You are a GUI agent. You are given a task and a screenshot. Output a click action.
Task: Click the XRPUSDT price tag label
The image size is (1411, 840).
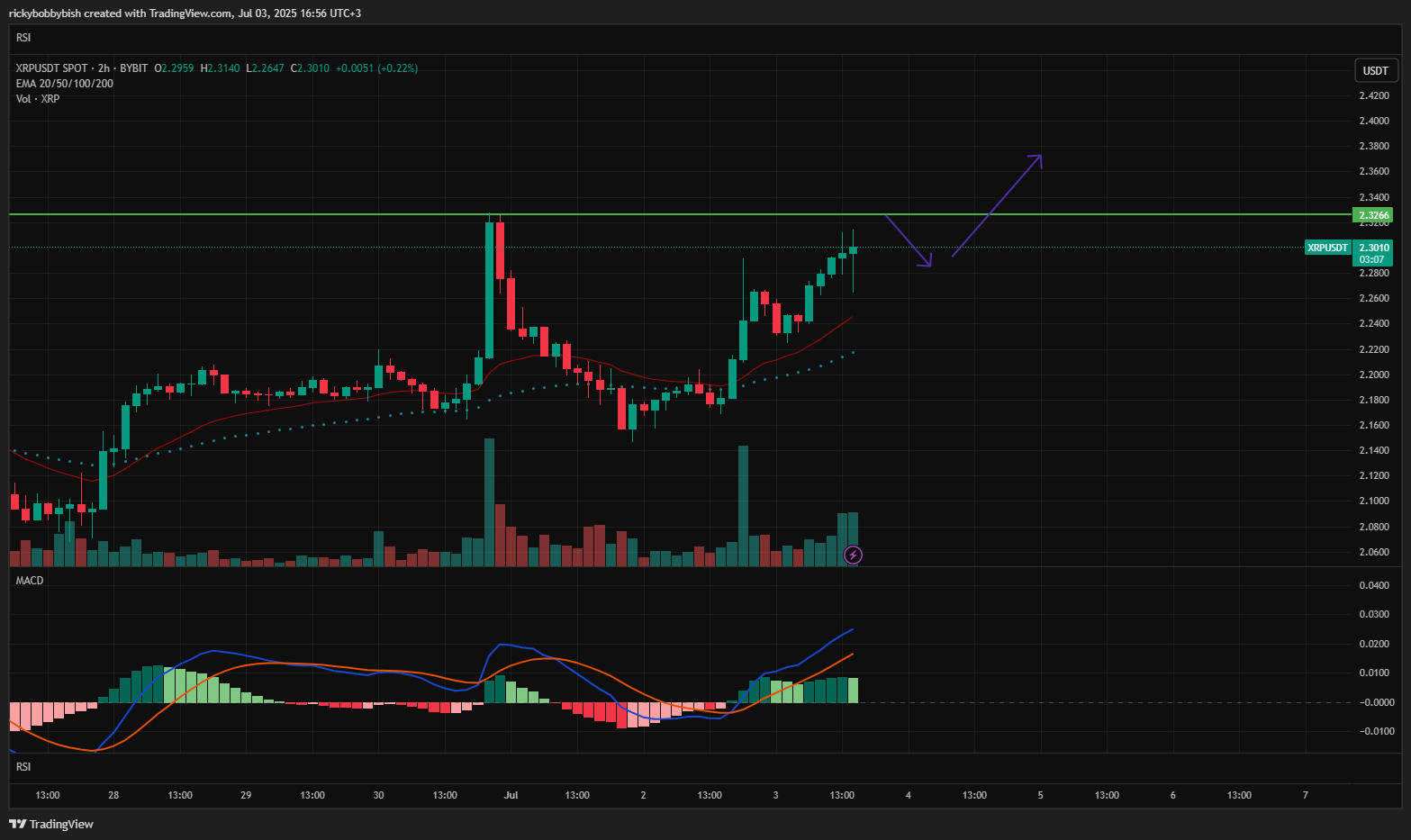click(1327, 248)
